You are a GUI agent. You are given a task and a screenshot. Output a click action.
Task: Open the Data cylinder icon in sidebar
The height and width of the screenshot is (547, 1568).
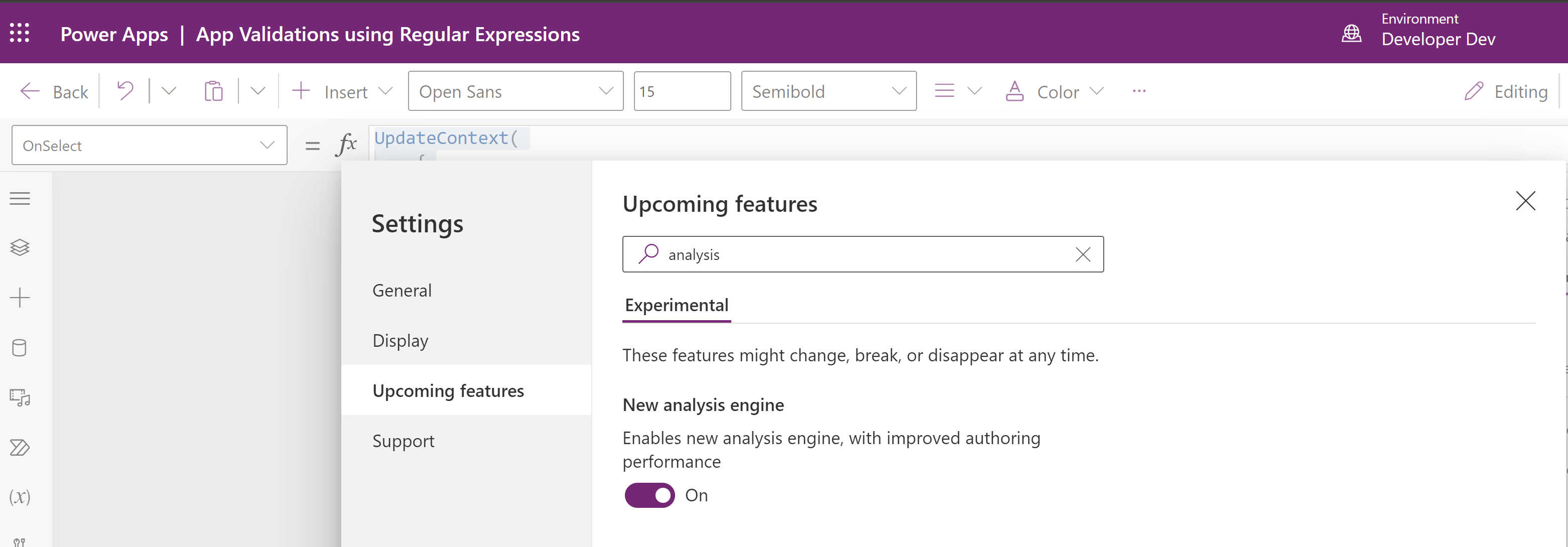coord(20,347)
